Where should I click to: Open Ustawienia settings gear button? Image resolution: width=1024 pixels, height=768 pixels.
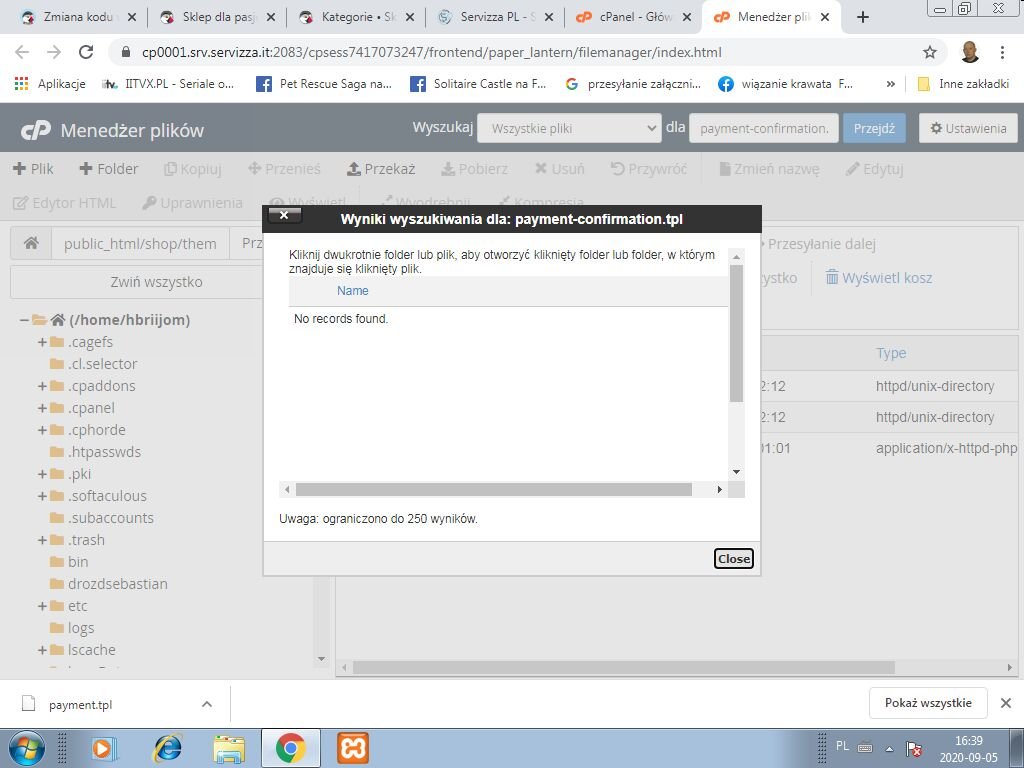point(968,128)
